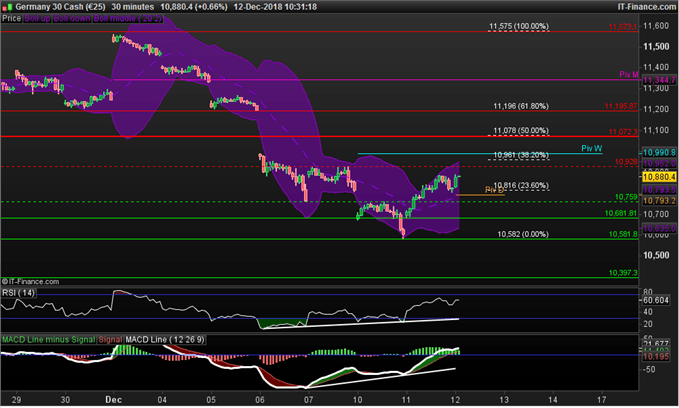Click the 10,700 value on price axis
The height and width of the screenshot is (408, 679).
(656, 214)
